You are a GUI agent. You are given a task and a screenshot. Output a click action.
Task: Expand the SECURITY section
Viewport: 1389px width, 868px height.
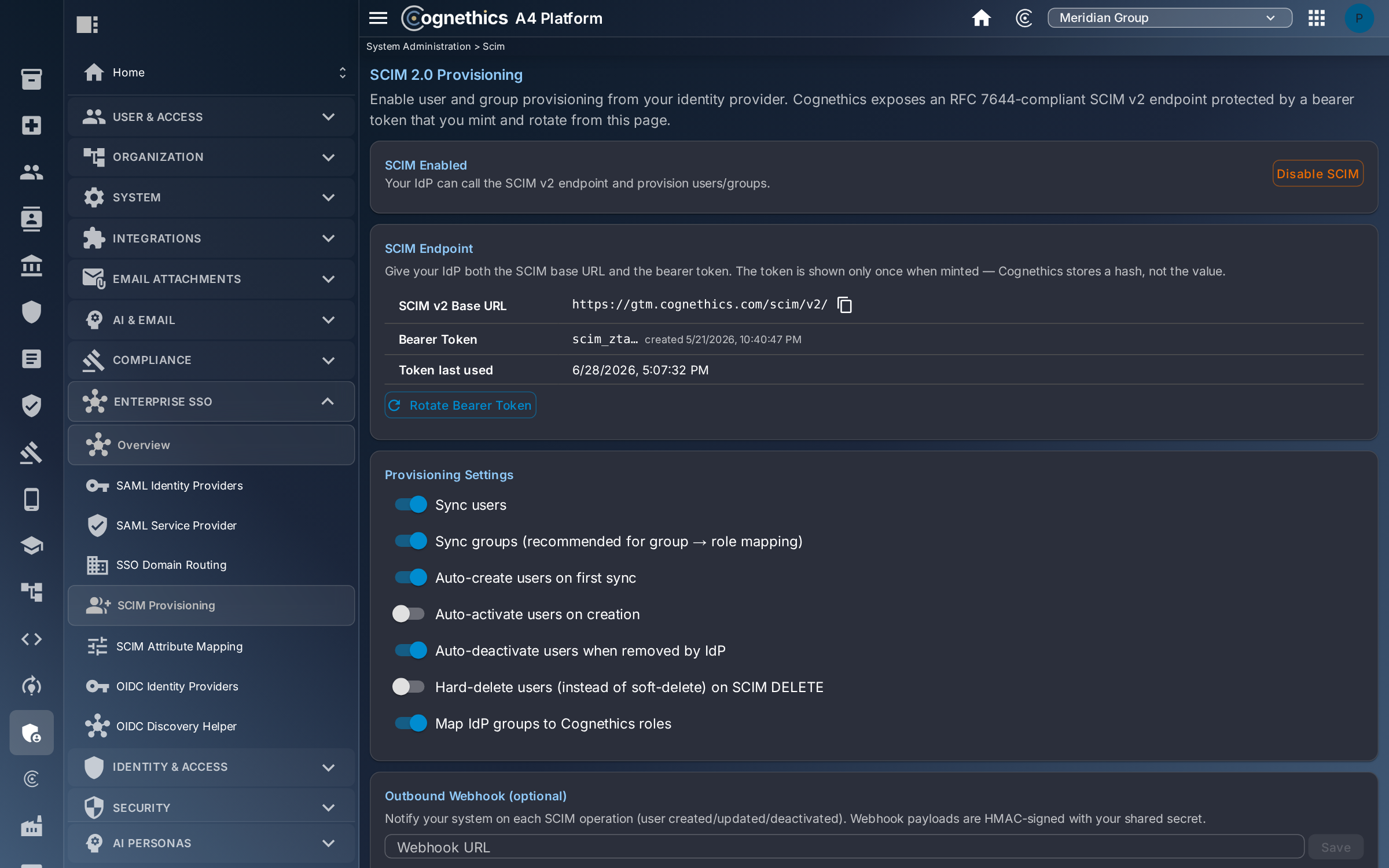211,808
